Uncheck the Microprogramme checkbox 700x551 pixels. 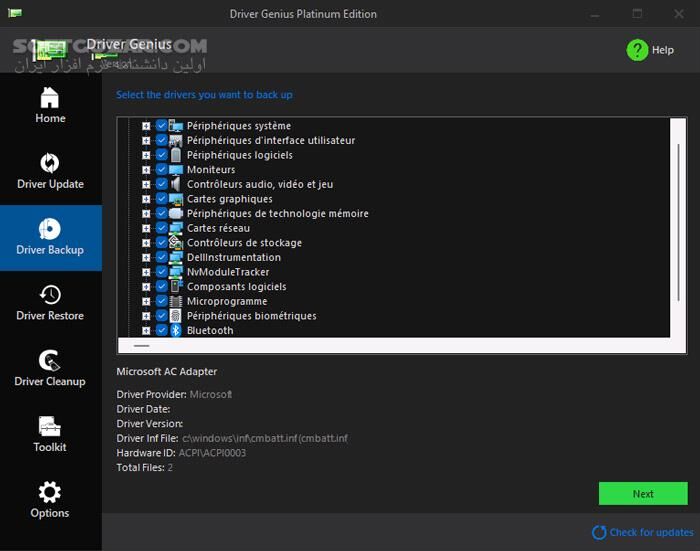pos(161,301)
